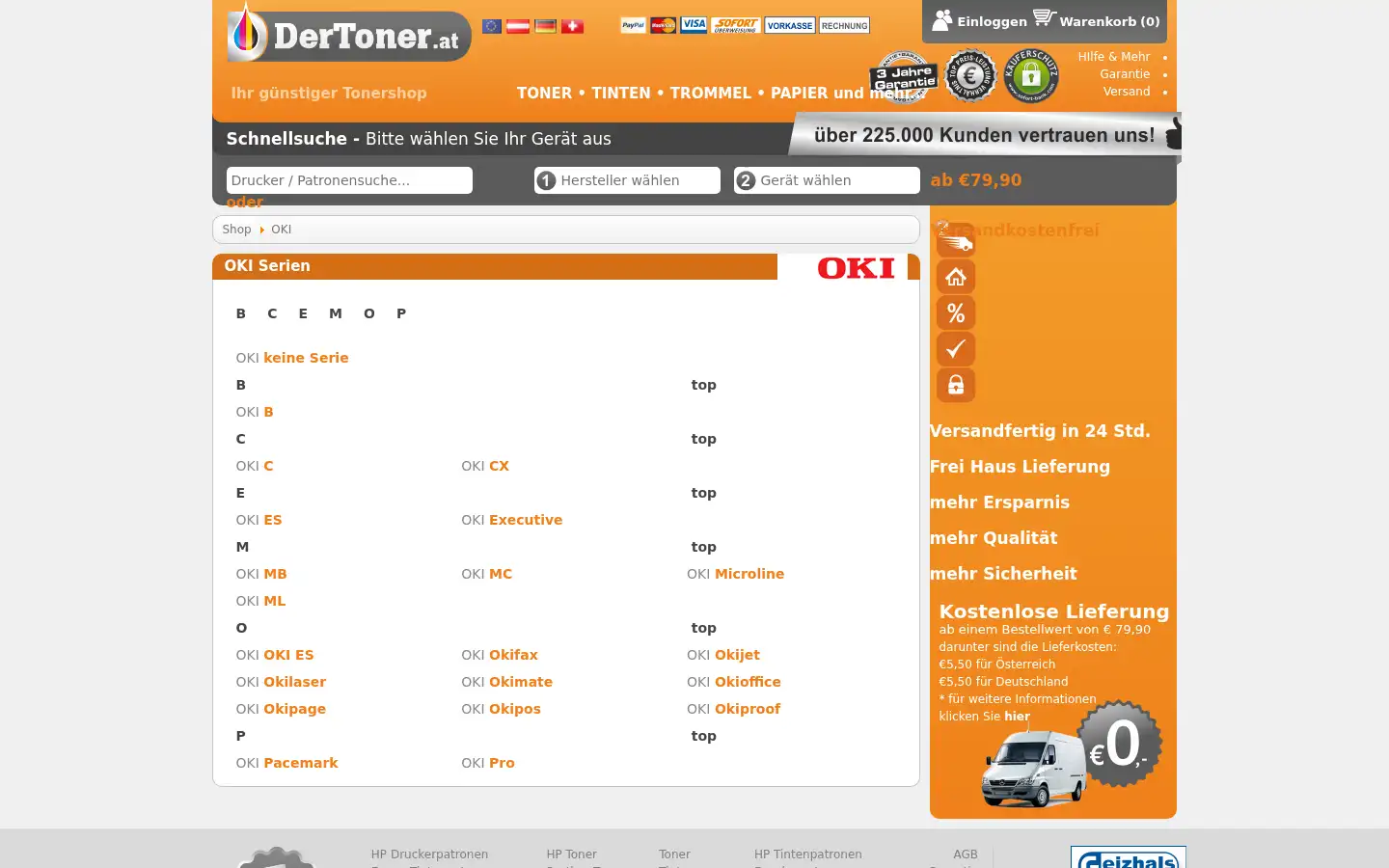Click top link in section P

click(x=703, y=736)
